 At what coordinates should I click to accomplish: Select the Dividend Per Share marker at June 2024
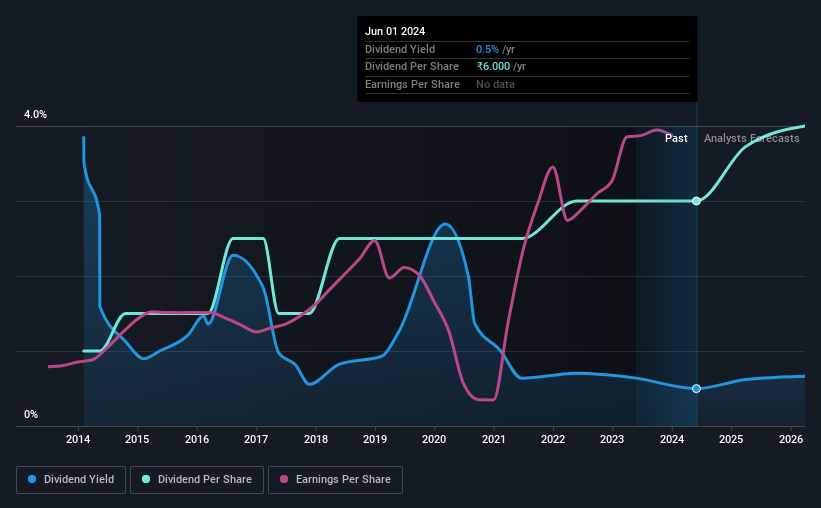coord(696,201)
